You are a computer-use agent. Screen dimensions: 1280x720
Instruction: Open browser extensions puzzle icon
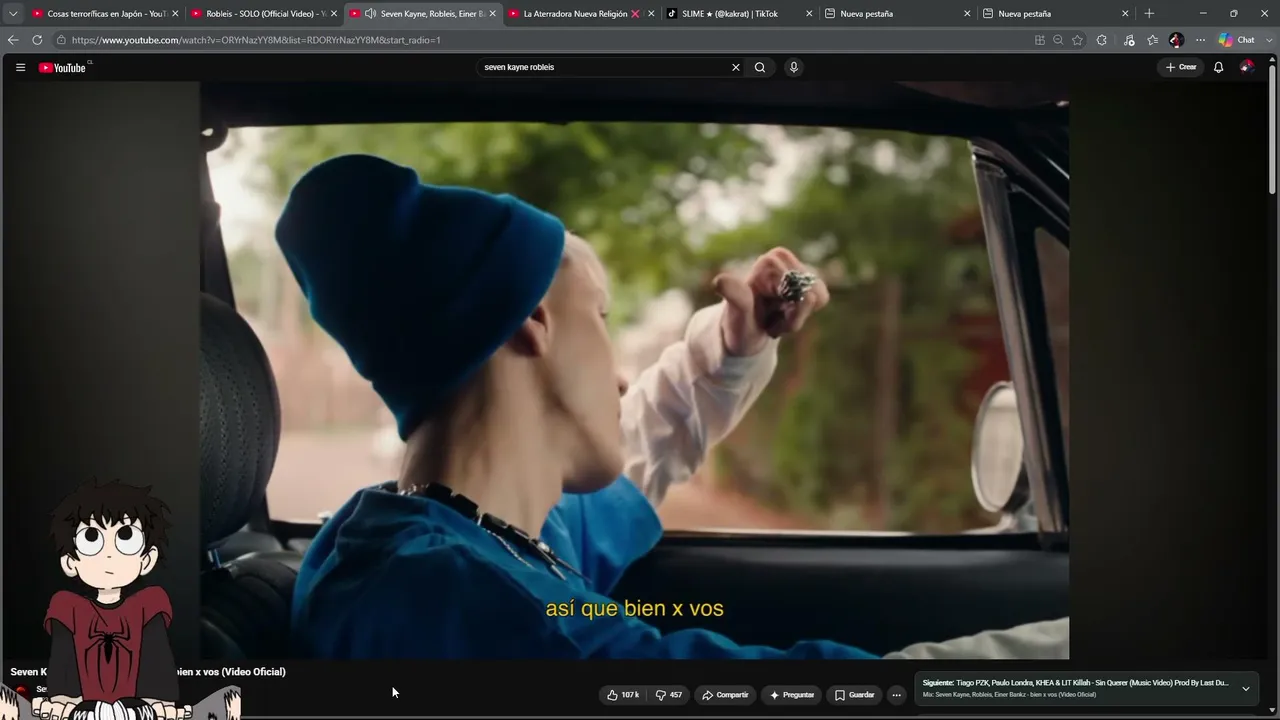click(x=1101, y=40)
